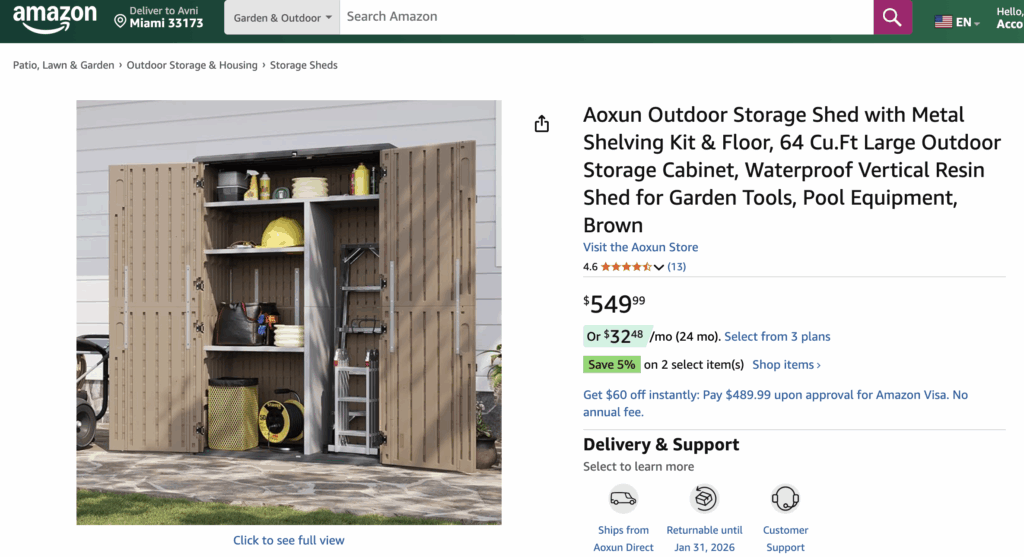
Task: Click the Search Amazon input field
Action: [606, 17]
